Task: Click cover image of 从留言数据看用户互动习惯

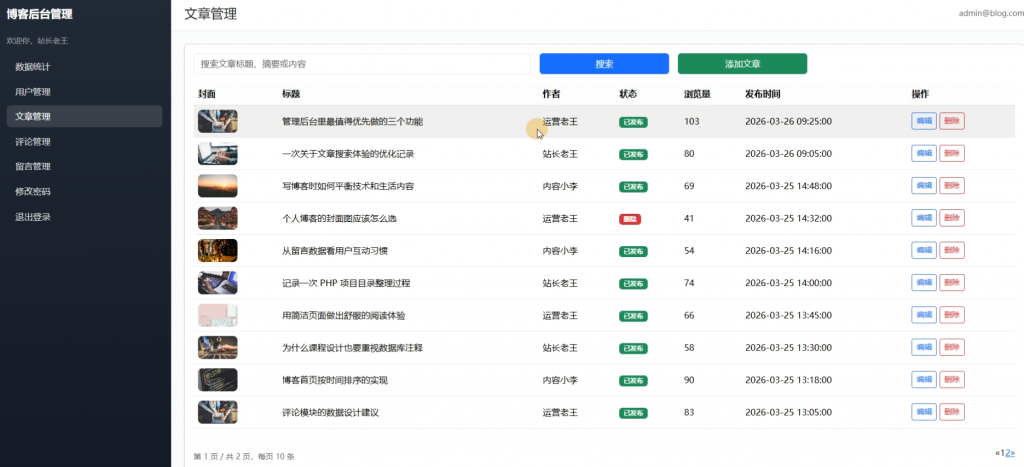Action: point(217,251)
